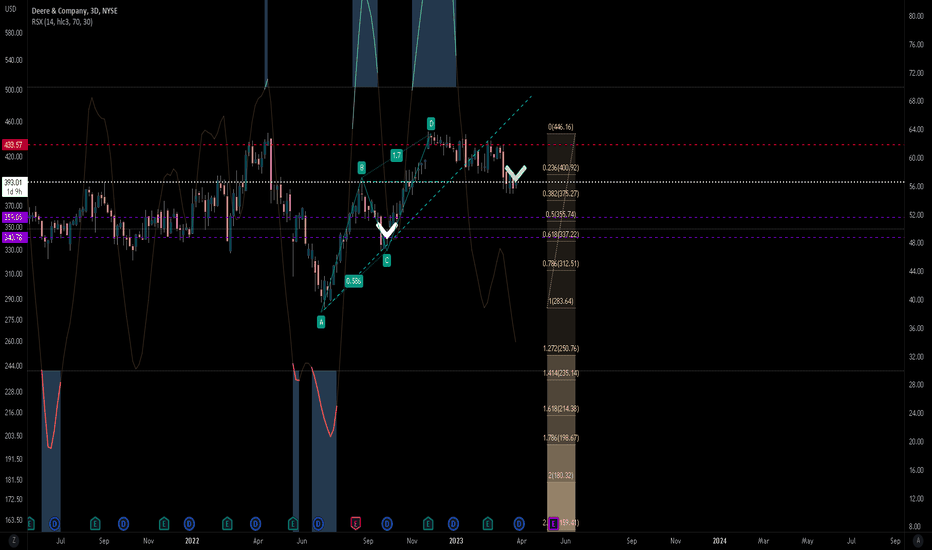The image size is (932, 550).
Task: Open dividend D marker above the 2023 label
Action: click(x=453, y=524)
